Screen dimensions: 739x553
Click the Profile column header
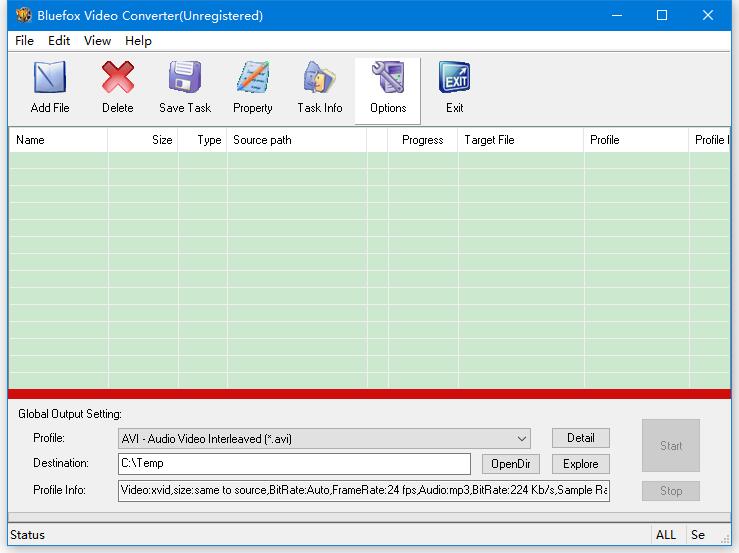click(636, 140)
